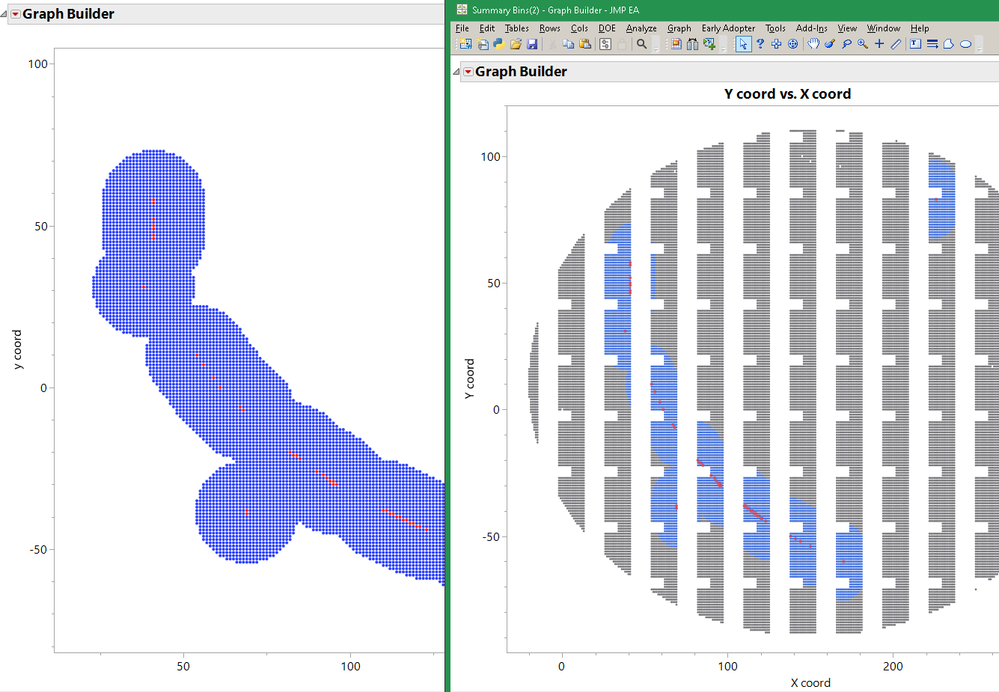Open the Tools menu
999x692 pixels.
pyautogui.click(x=775, y=28)
